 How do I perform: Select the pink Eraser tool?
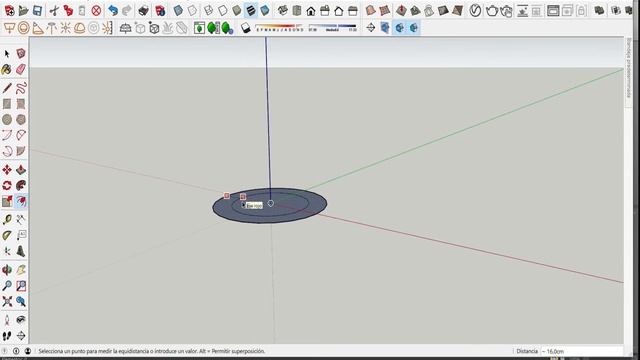21,69
